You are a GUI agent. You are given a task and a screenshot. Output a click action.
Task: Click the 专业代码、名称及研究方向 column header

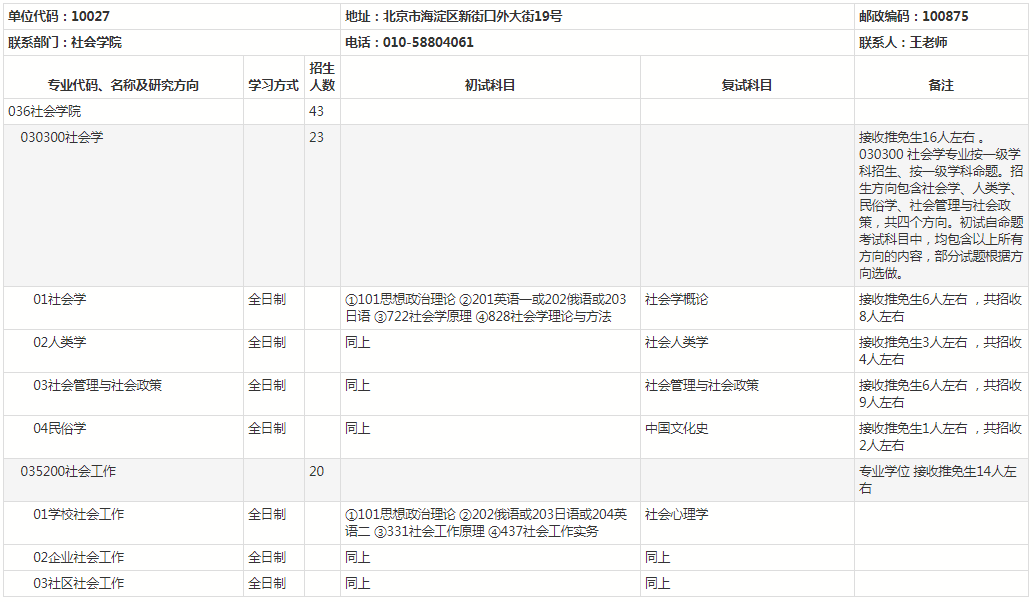124,85
